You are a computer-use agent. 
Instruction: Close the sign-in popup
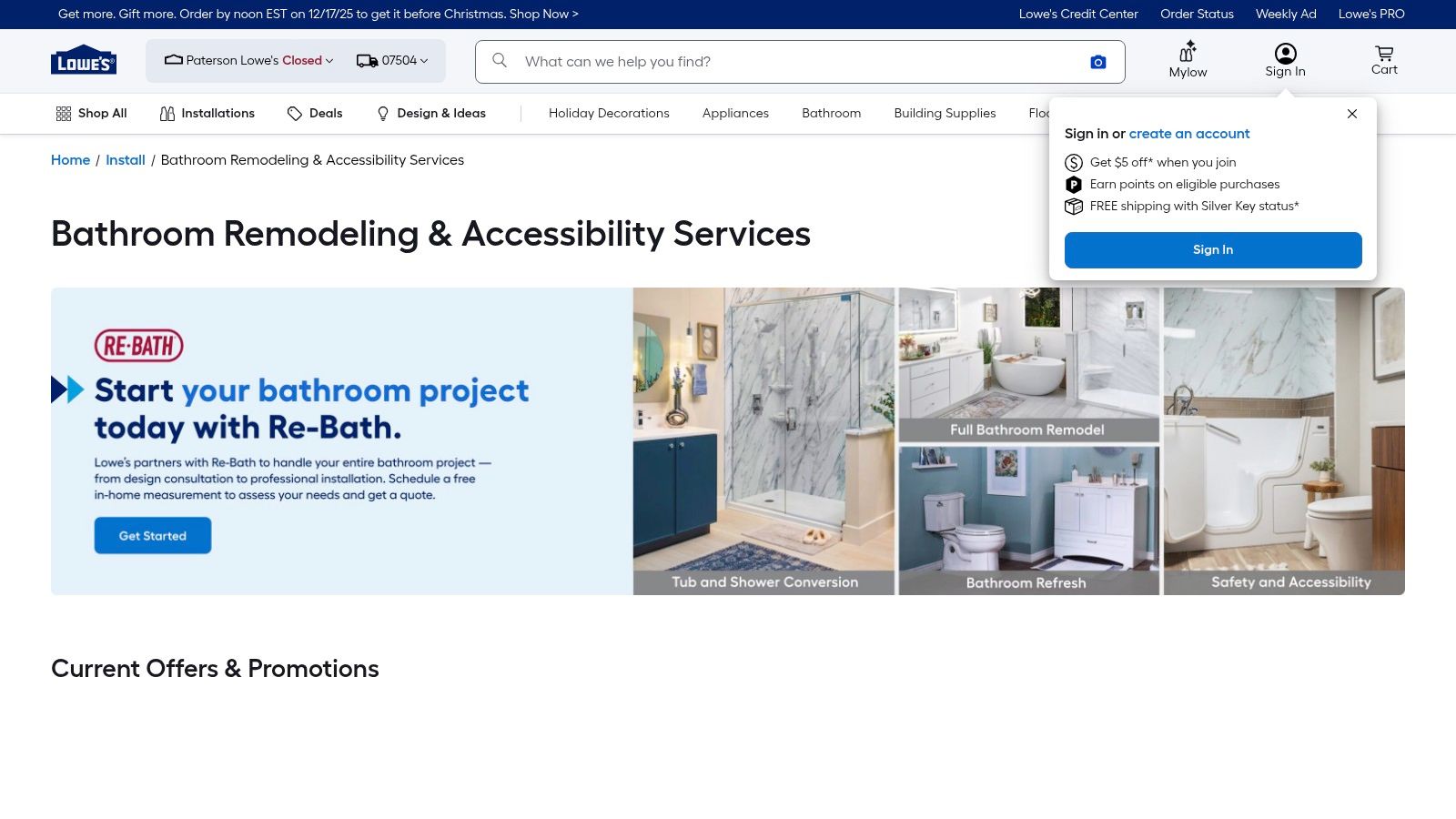coord(1352,114)
